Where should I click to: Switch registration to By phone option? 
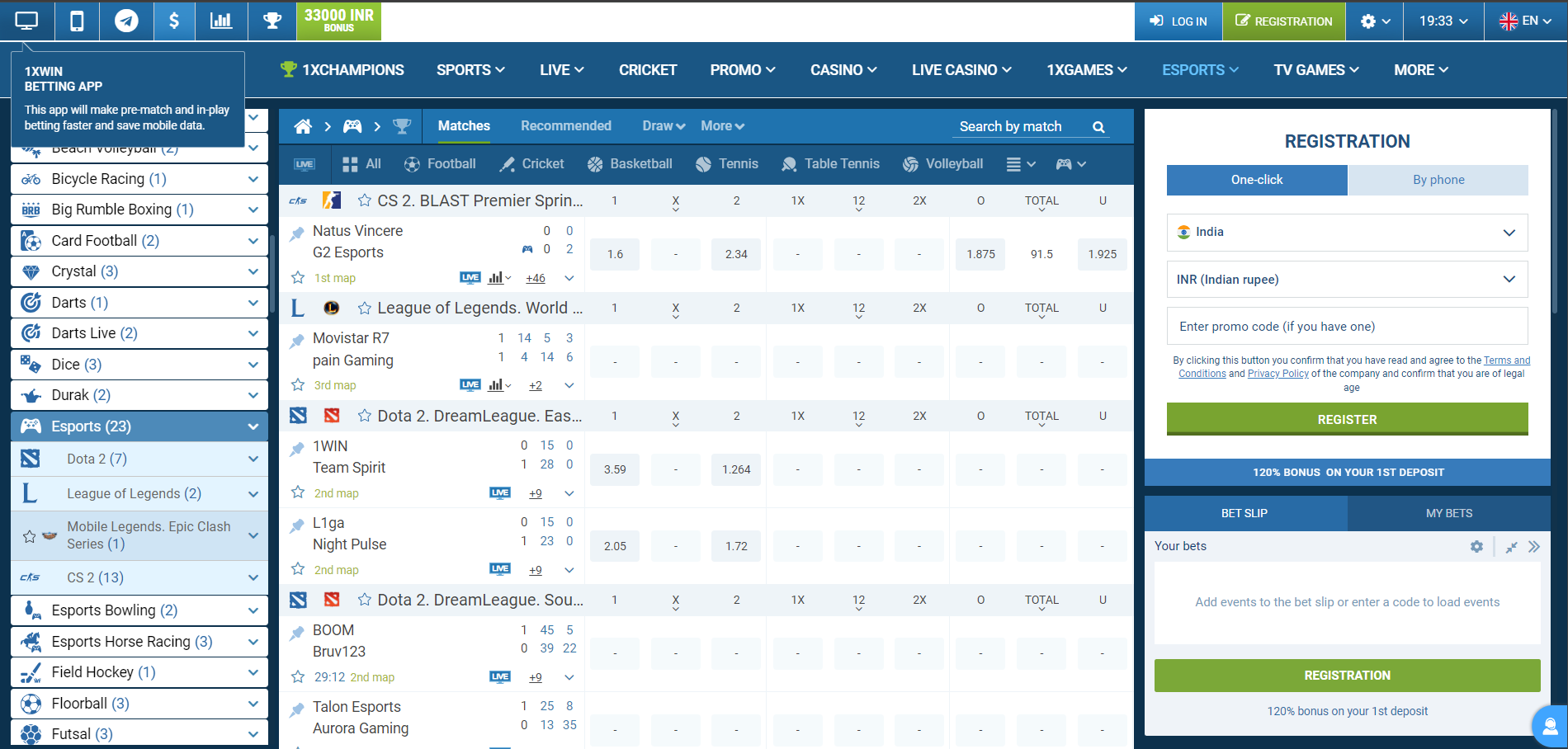[x=1438, y=180]
